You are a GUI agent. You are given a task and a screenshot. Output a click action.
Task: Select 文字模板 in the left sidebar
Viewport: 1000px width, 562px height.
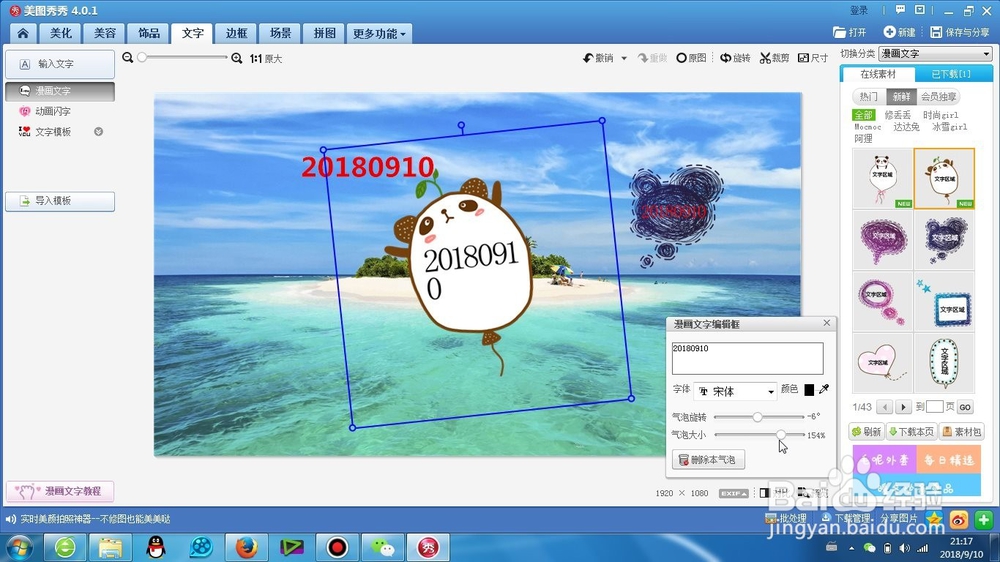45,131
